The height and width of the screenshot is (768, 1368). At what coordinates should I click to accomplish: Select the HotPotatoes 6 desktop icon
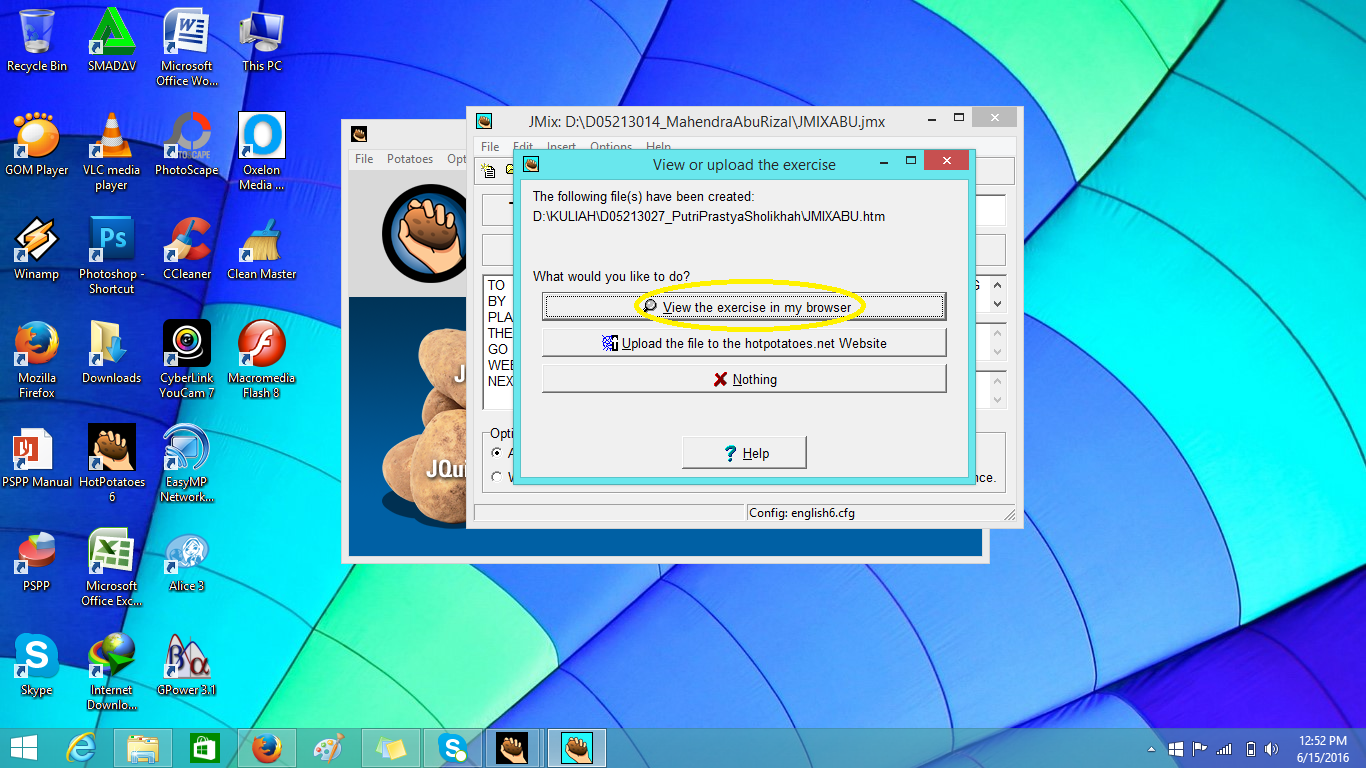click(x=111, y=464)
